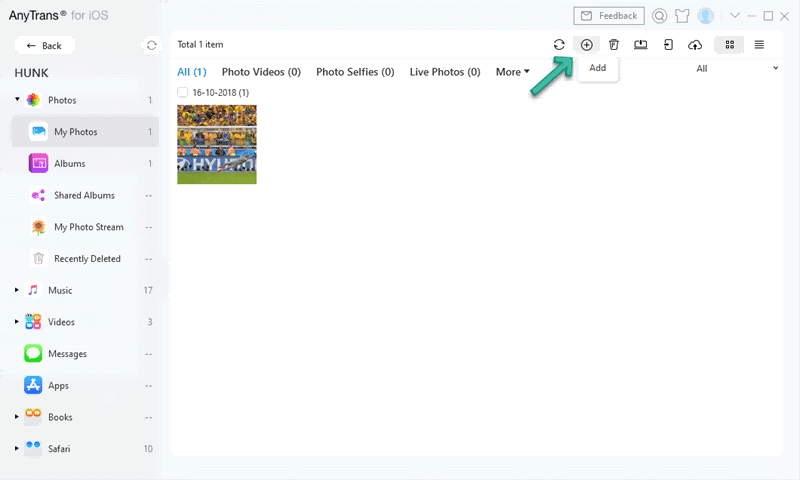The width and height of the screenshot is (800, 480).
Task: Check the 16-10-2018 date group checkbox
Action: [182, 92]
